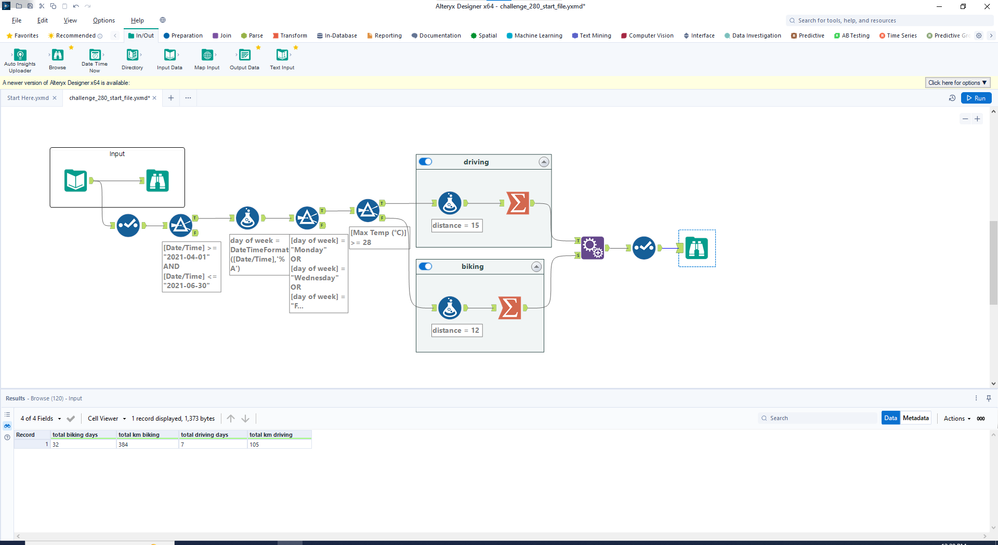This screenshot has width=998, height=545.
Task: Collapse the driving tool container
Action: coord(544,162)
